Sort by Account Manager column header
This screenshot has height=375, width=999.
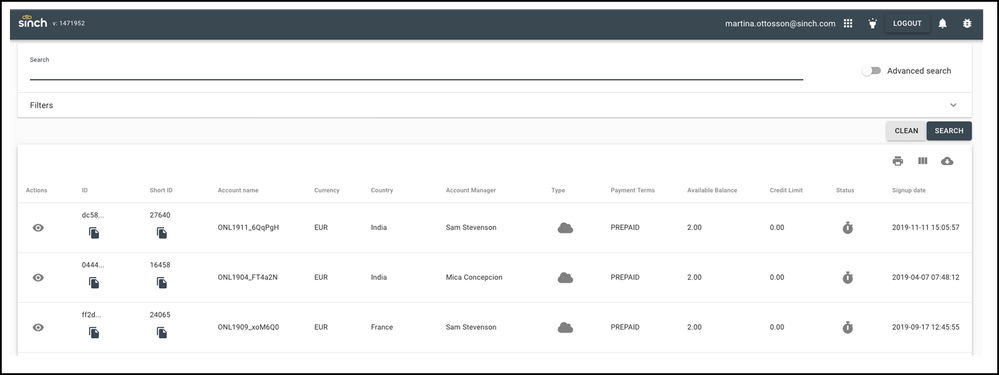471,190
